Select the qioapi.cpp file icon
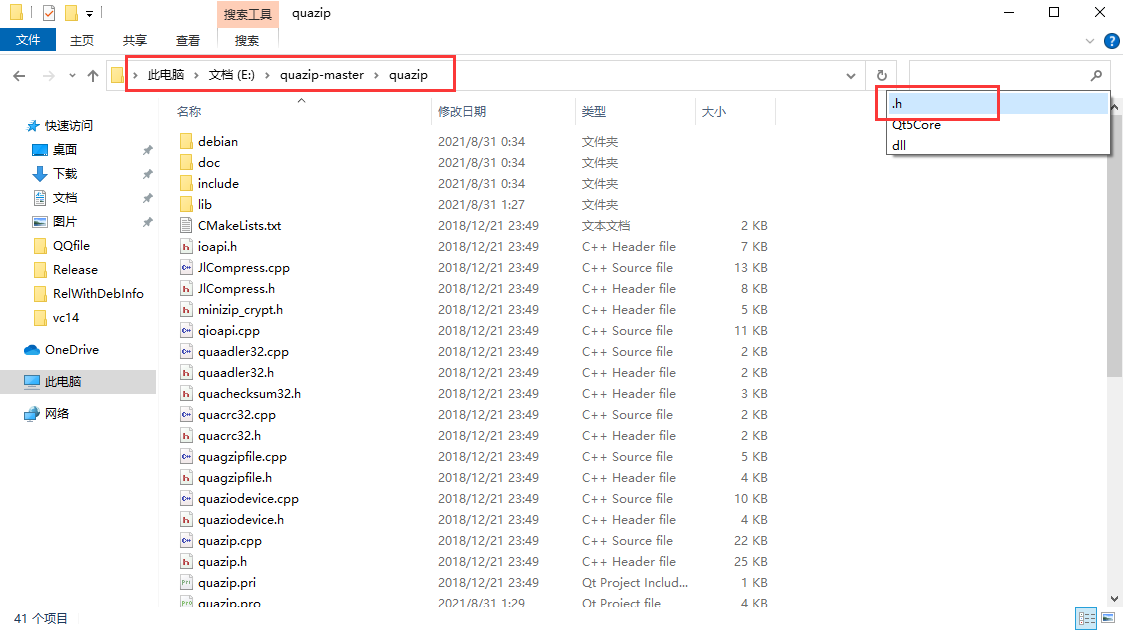1124x631 pixels. click(186, 331)
